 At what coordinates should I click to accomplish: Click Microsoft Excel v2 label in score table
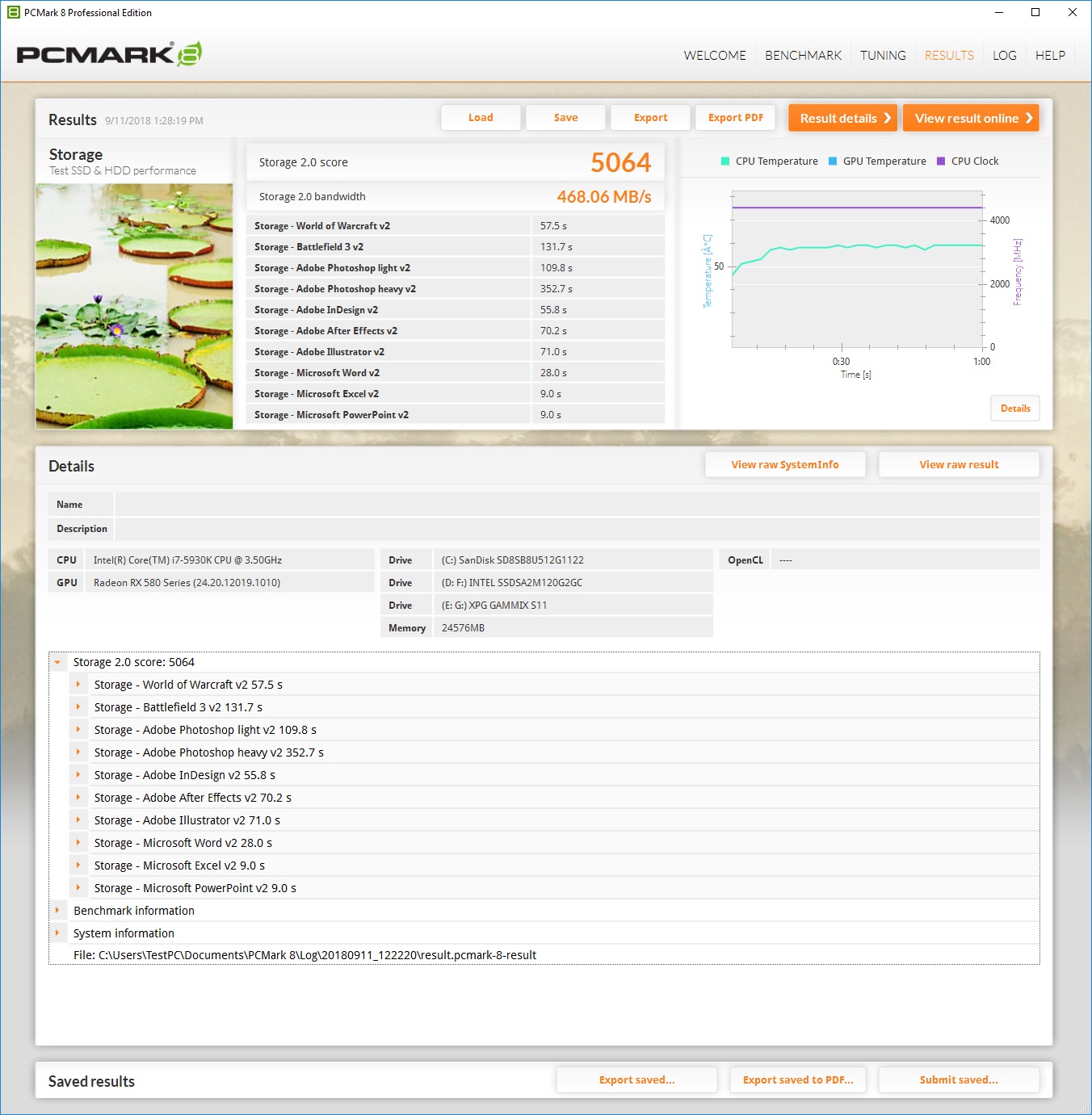click(x=317, y=394)
